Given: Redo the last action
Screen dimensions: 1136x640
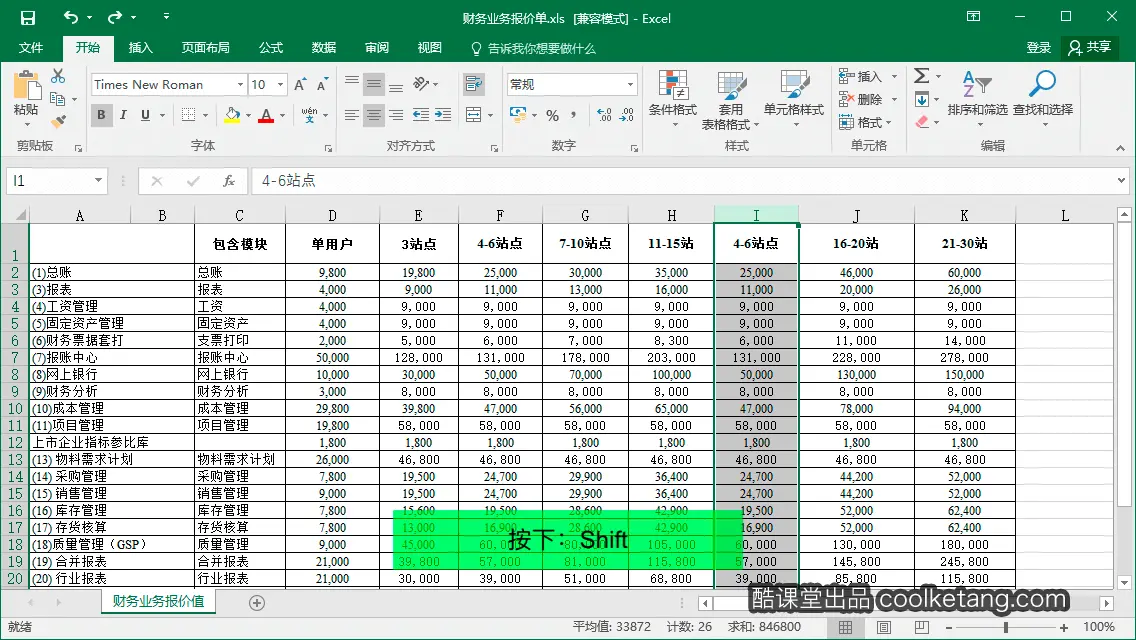Looking at the screenshot, I should tap(114, 17).
